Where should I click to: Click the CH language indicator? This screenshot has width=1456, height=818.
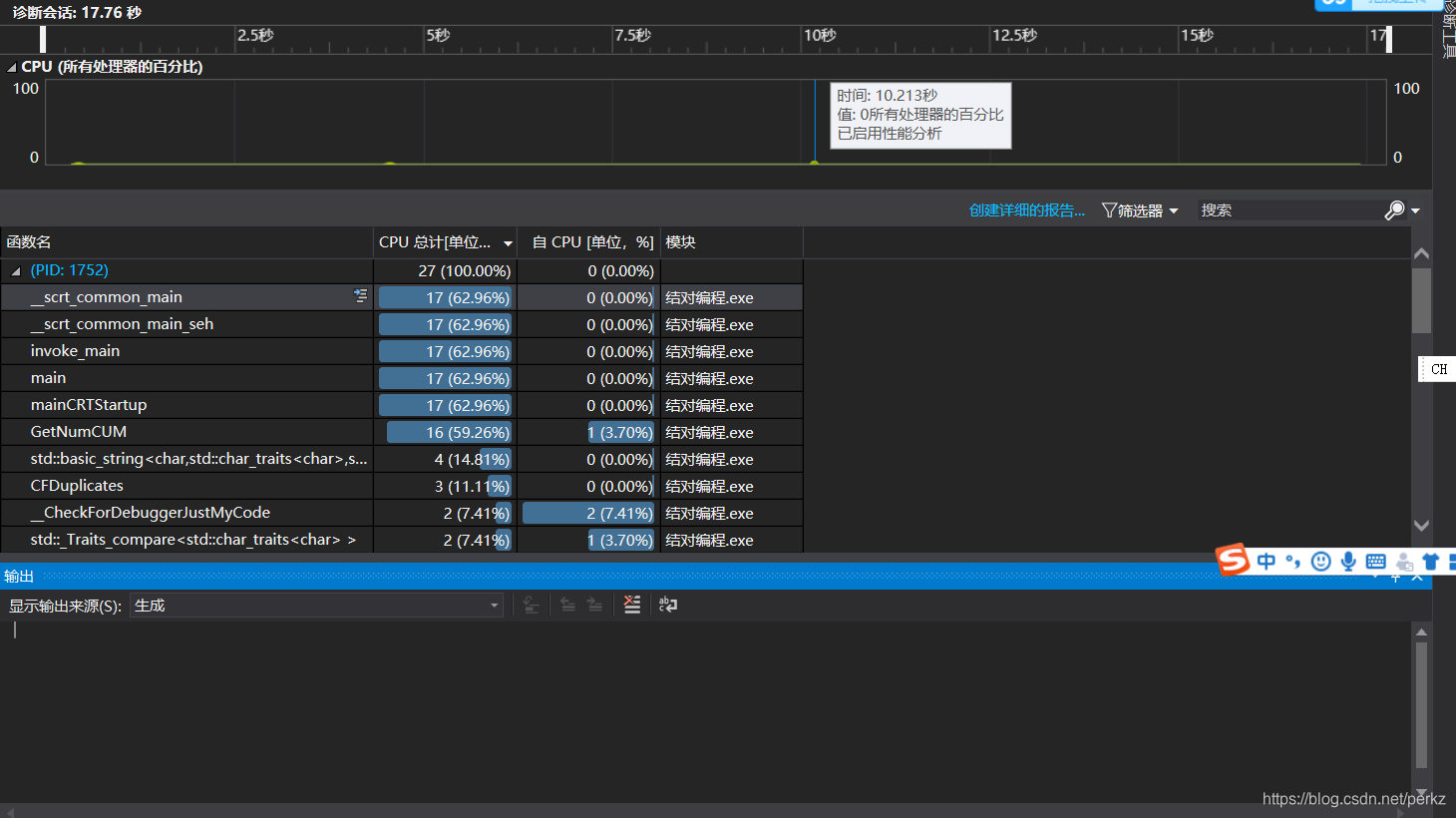1437,369
